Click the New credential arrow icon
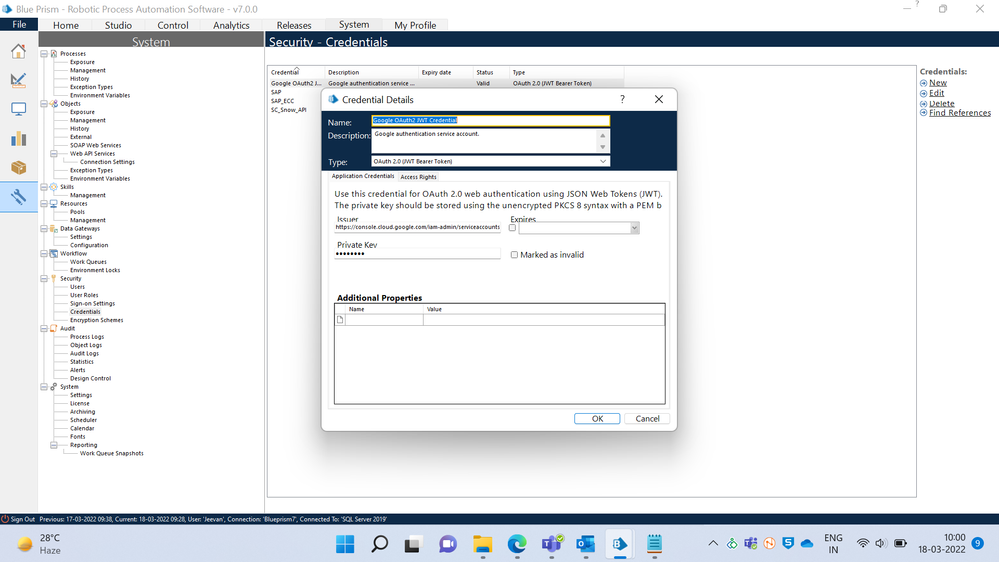Image resolution: width=999 pixels, height=562 pixels. [x=923, y=83]
